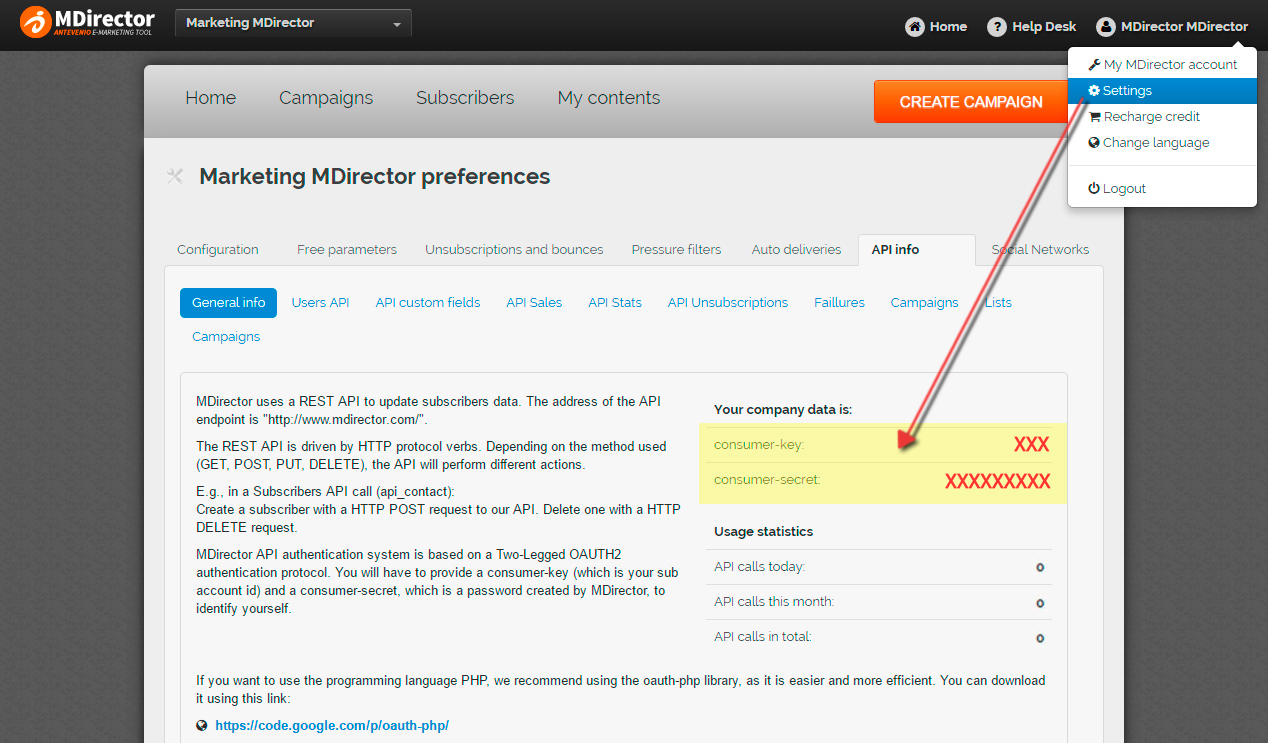Open the Free parameters tab
Viewport: 1268px width, 743px height.
(347, 250)
